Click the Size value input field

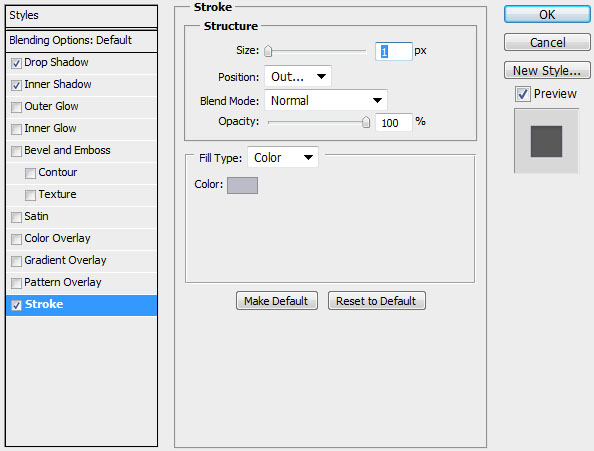[x=394, y=51]
